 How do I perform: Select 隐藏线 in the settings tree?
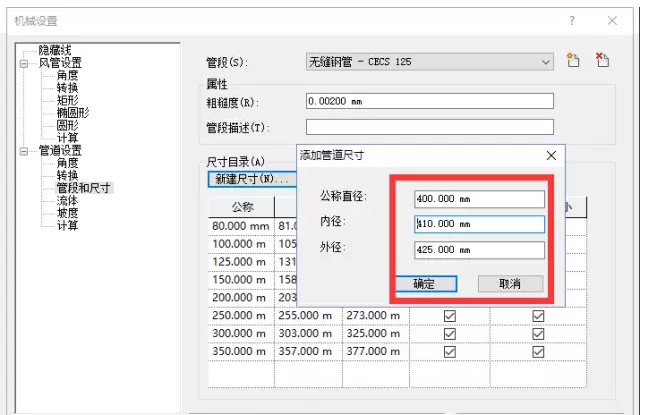pos(54,49)
